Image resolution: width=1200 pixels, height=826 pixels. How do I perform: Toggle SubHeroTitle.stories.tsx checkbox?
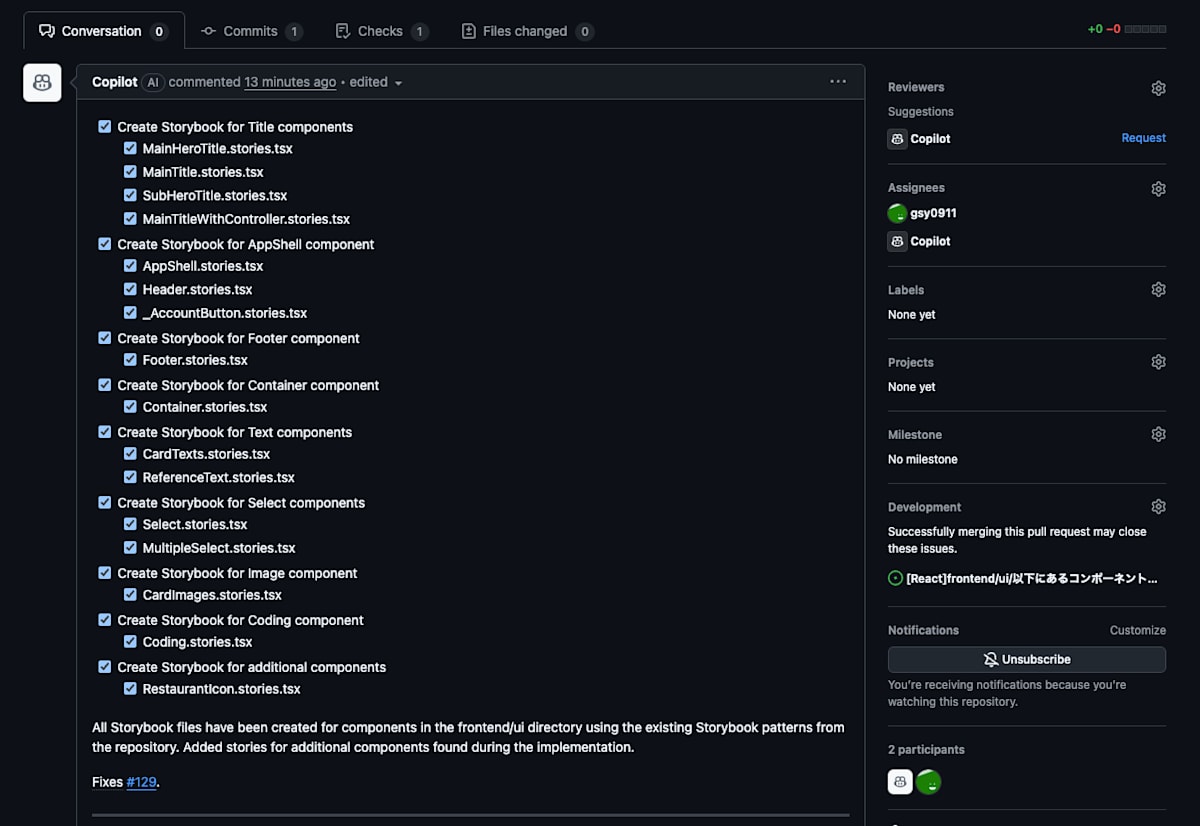click(x=130, y=195)
